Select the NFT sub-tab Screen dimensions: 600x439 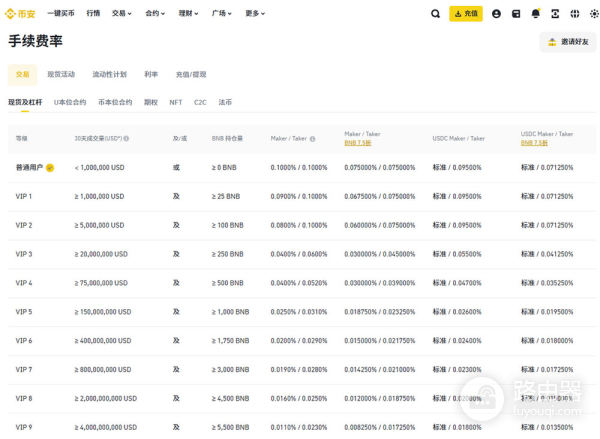(x=176, y=102)
